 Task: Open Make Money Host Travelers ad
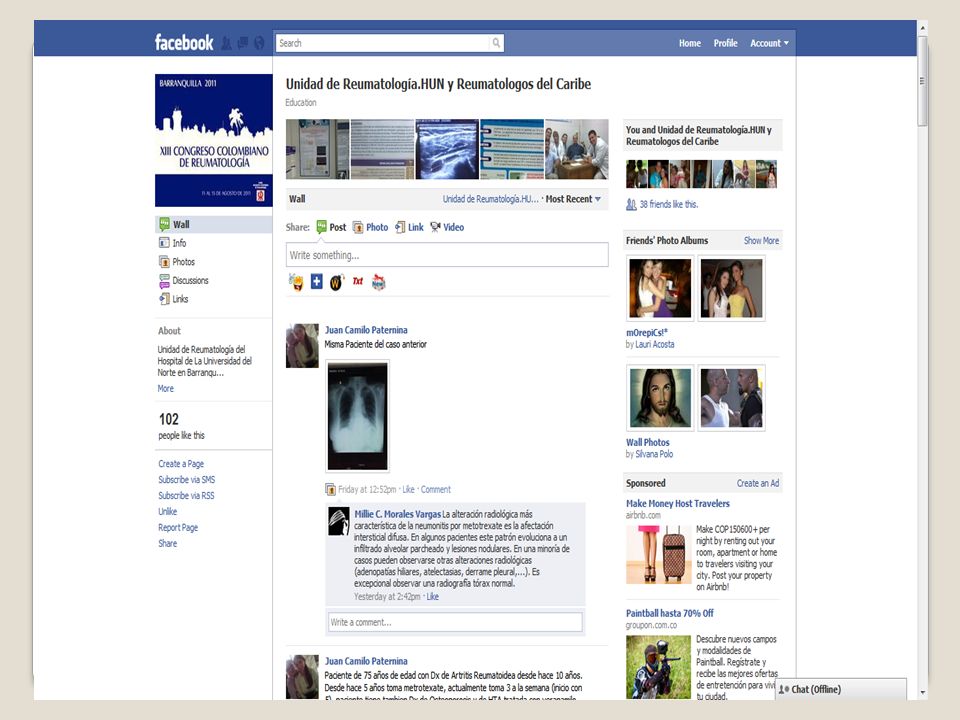677,503
